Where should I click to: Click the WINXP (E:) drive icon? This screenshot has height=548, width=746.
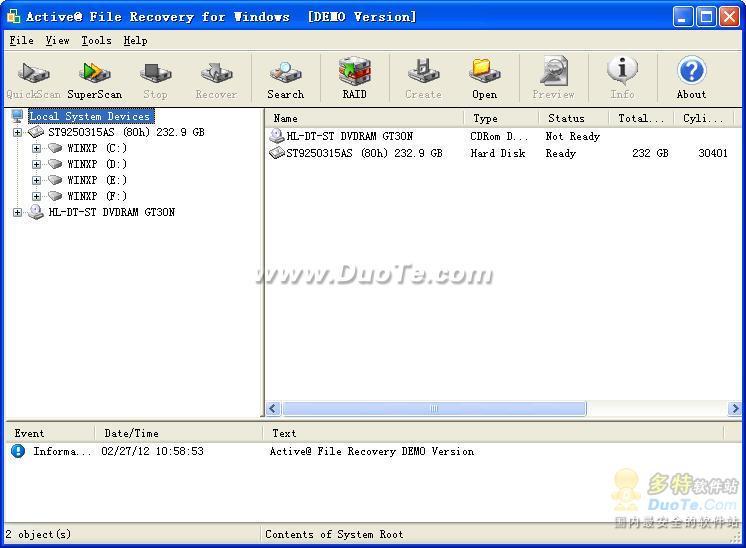(x=55, y=180)
